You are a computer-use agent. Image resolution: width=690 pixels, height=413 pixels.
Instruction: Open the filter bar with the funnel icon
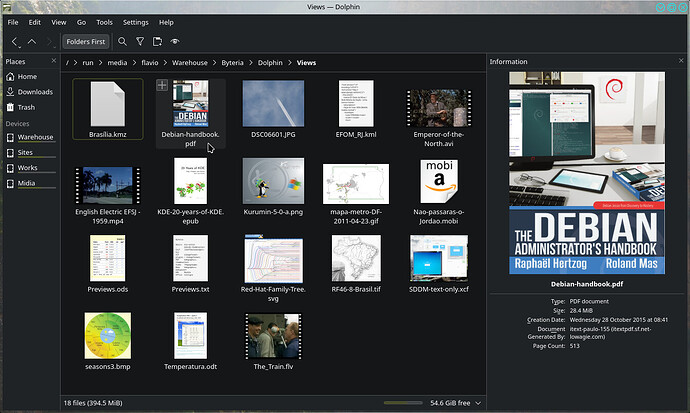coord(140,41)
